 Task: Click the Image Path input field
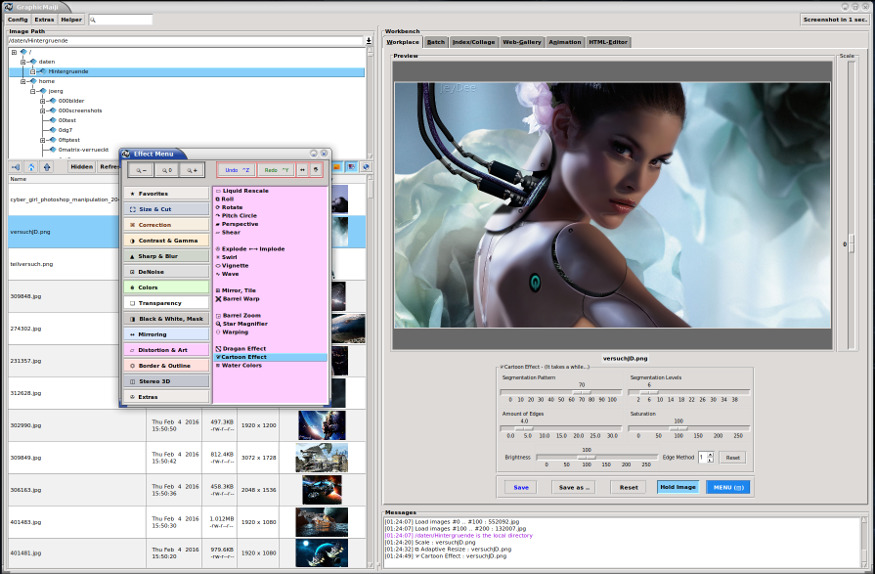coord(185,41)
